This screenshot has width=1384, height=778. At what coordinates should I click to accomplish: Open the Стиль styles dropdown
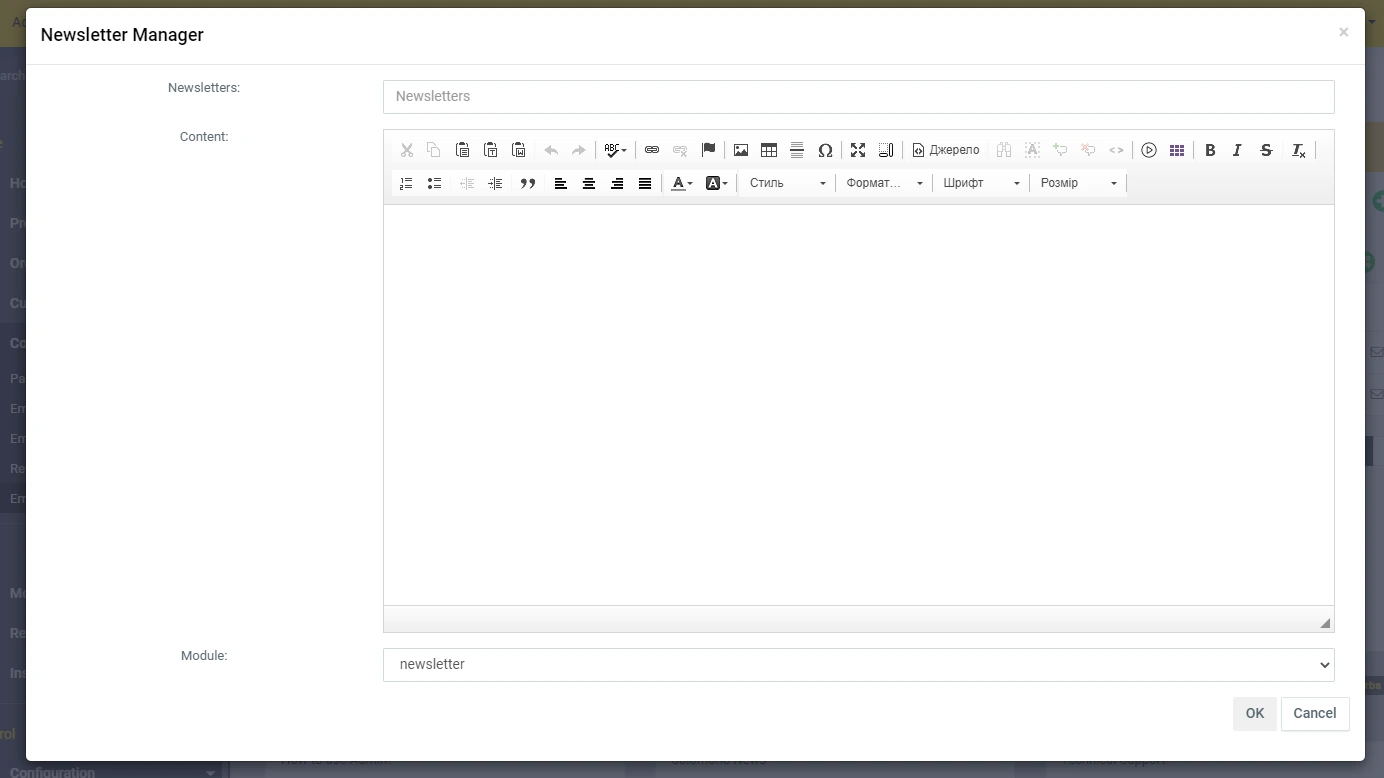point(788,183)
